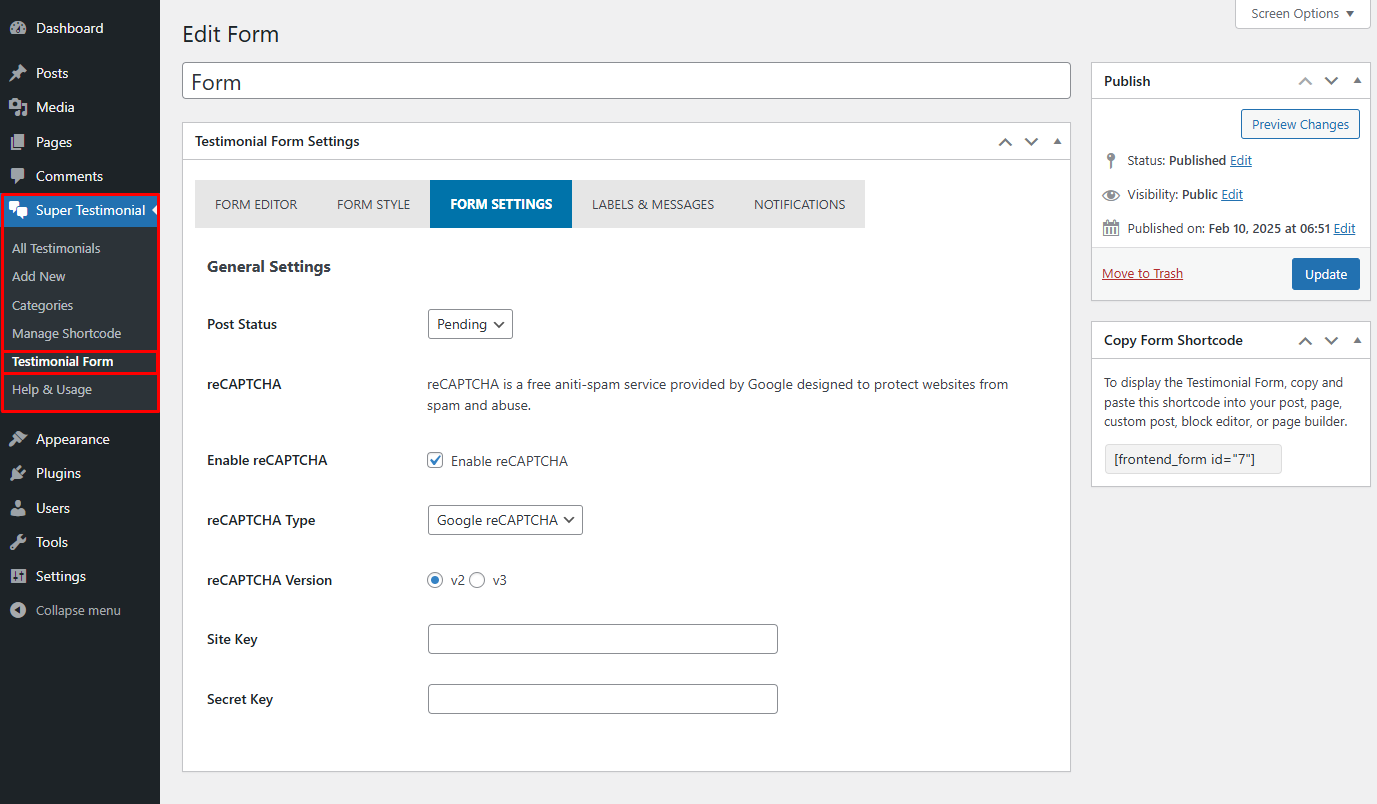Click the Posts pushpin icon
Image resolution: width=1377 pixels, height=804 pixels.
(18, 73)
